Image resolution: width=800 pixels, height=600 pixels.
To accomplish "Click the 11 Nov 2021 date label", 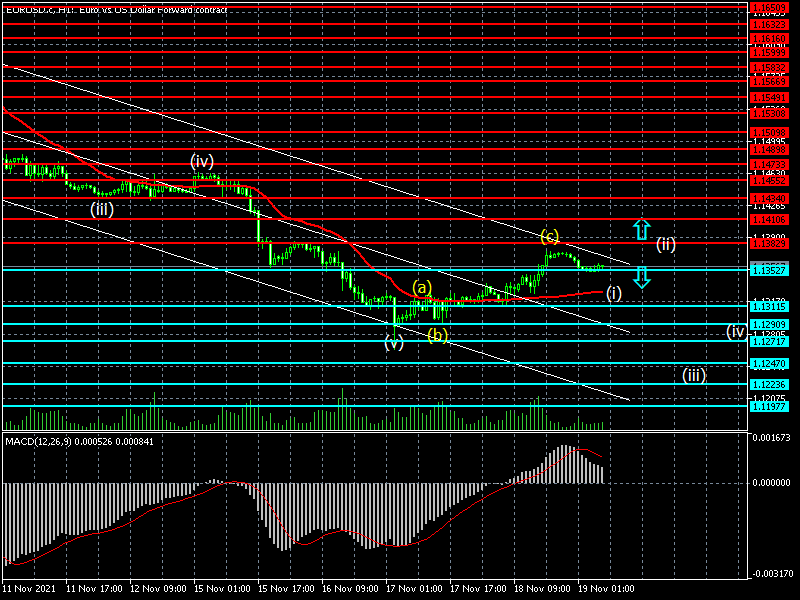I will pyautogui.click(x=30, y=589).
